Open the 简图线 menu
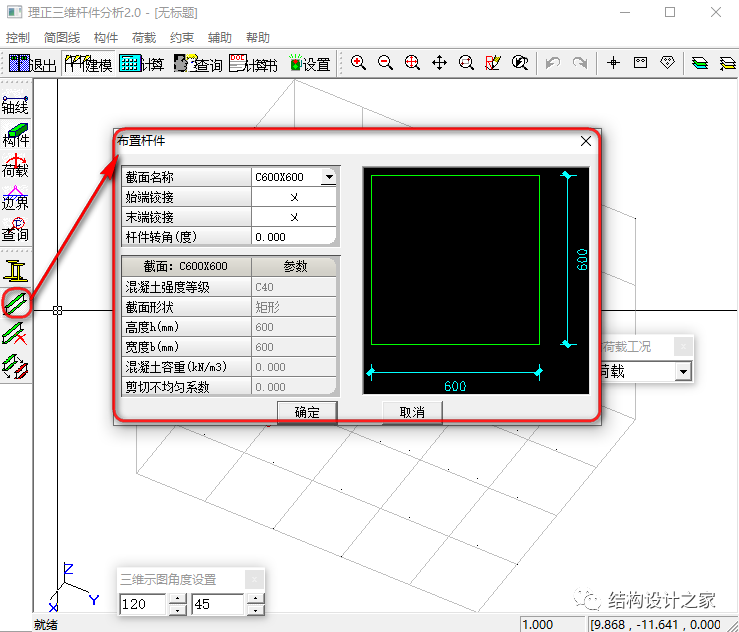 point(62,38)
